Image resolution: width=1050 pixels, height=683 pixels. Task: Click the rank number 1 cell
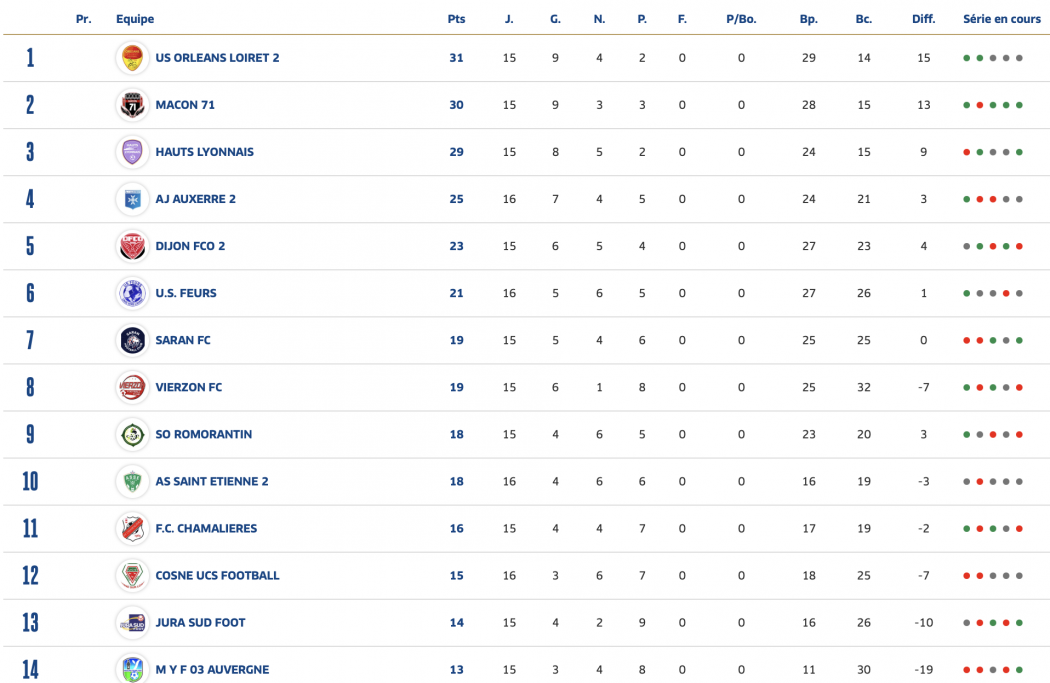30,58
